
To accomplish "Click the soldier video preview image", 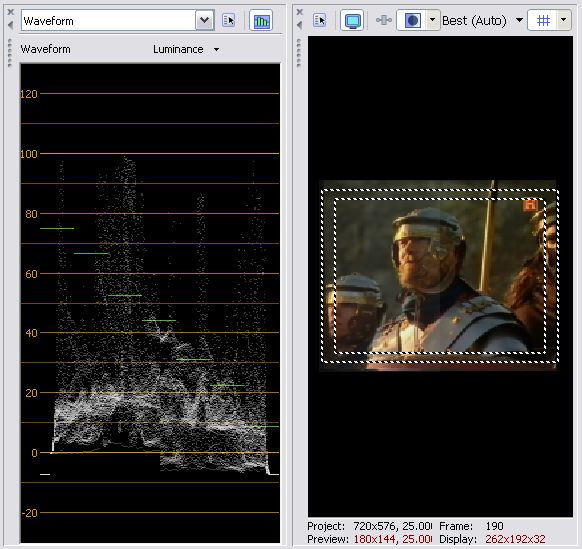I will tap(438, 275).
